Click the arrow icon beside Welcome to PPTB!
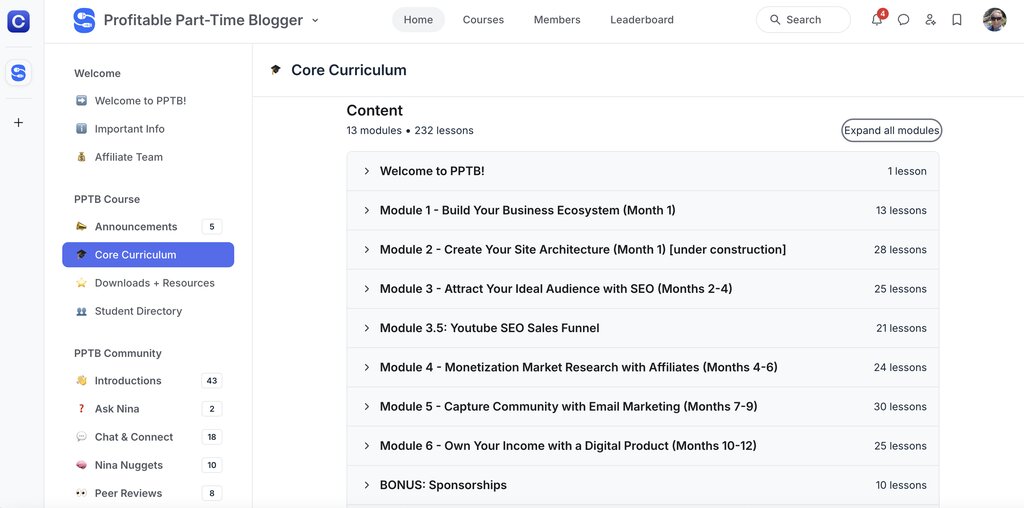1024x508 pixels. click(81, 101)
